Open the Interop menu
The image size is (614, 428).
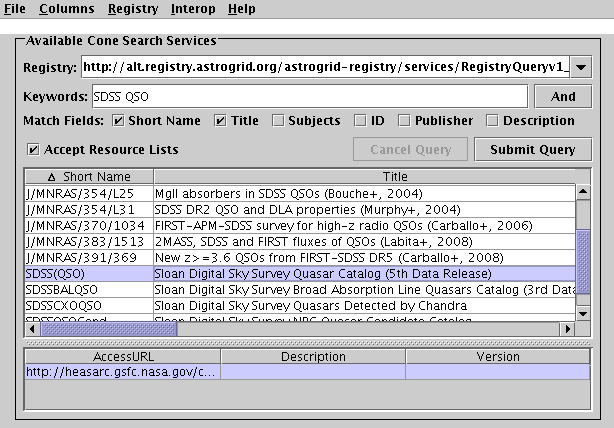click(193, 9)
